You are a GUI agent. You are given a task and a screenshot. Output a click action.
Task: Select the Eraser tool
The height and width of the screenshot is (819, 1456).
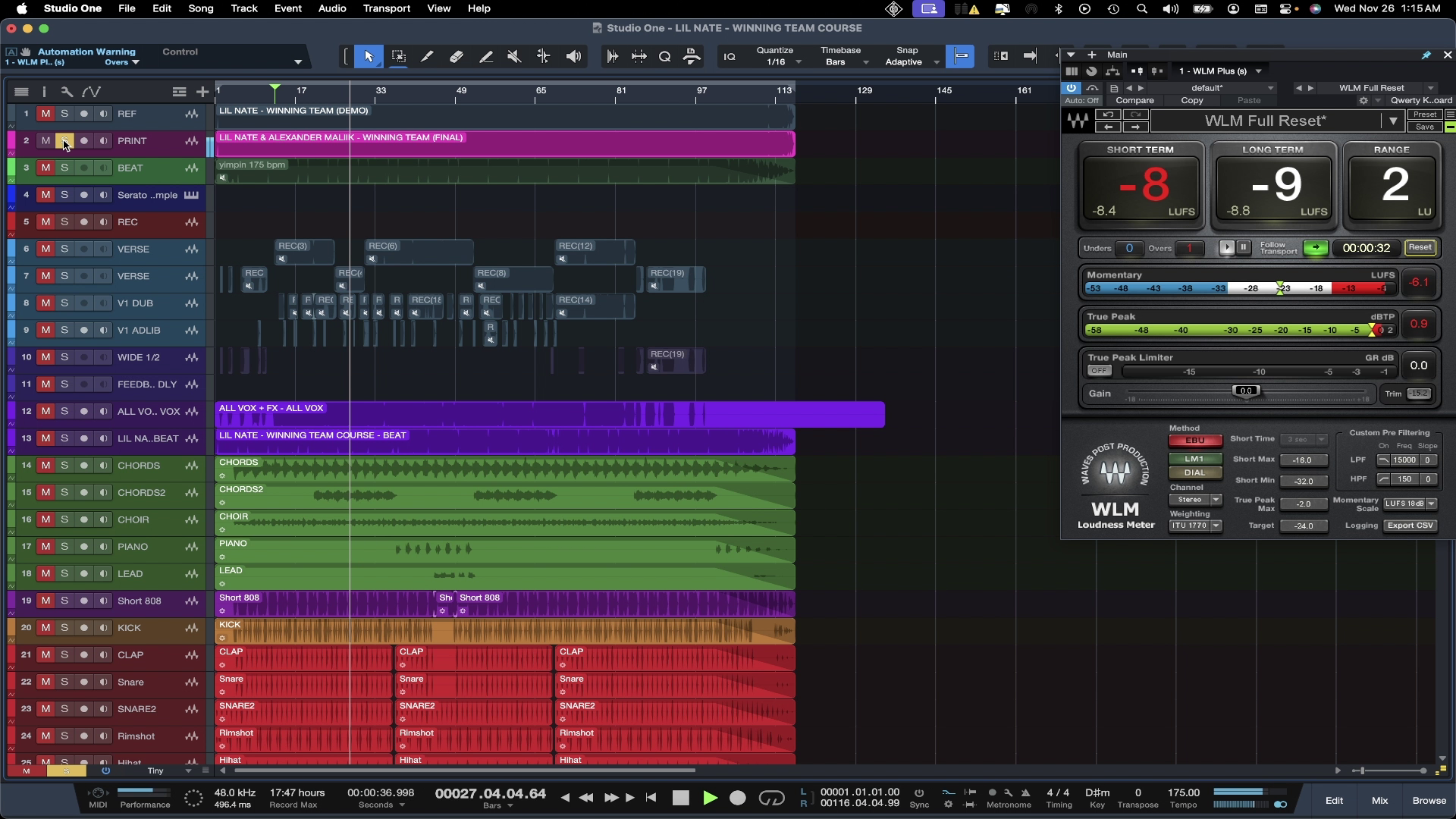pyautogui.click(x=457, y=57)
